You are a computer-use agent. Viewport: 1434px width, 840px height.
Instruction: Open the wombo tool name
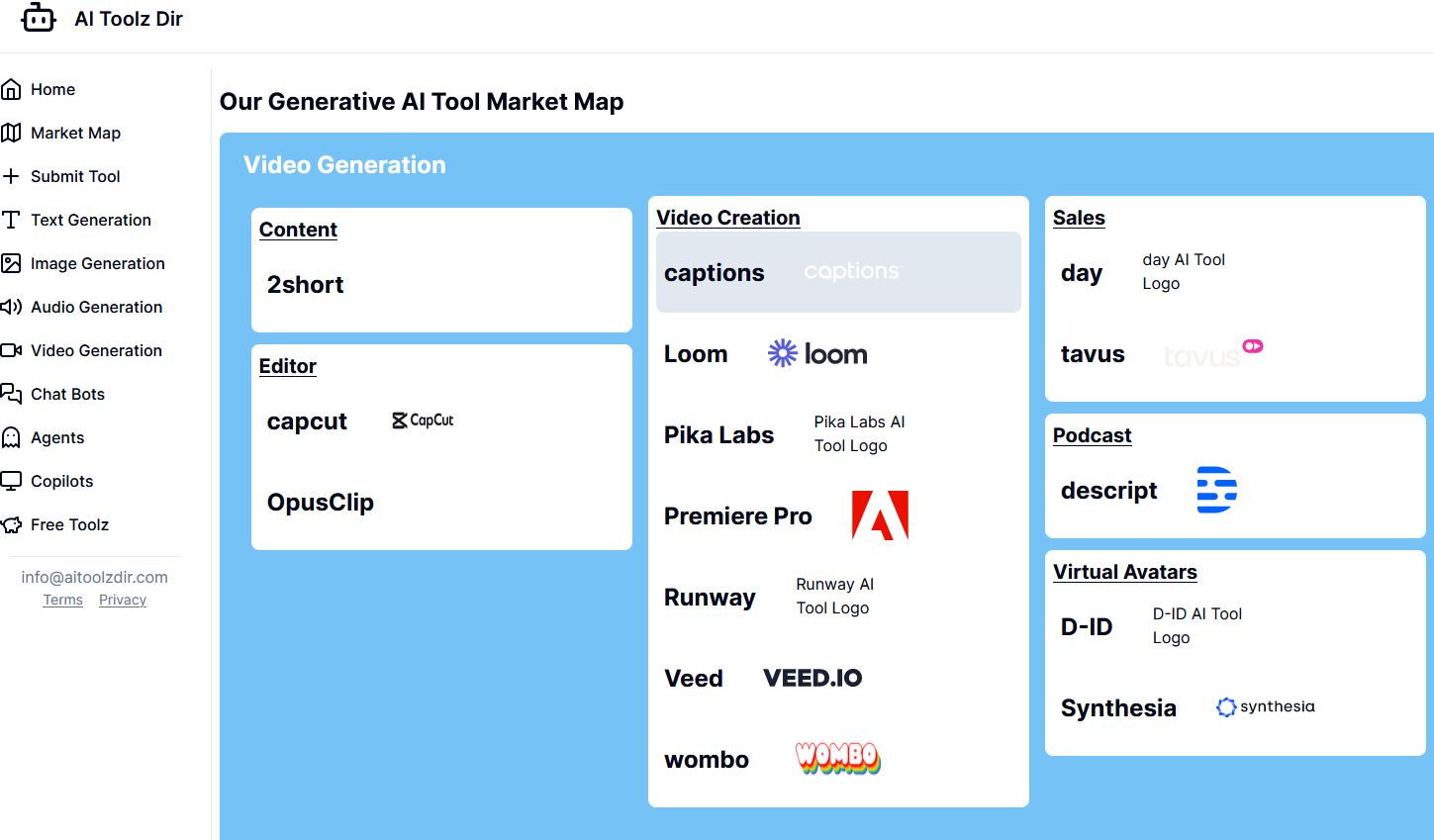coord(707,759)
